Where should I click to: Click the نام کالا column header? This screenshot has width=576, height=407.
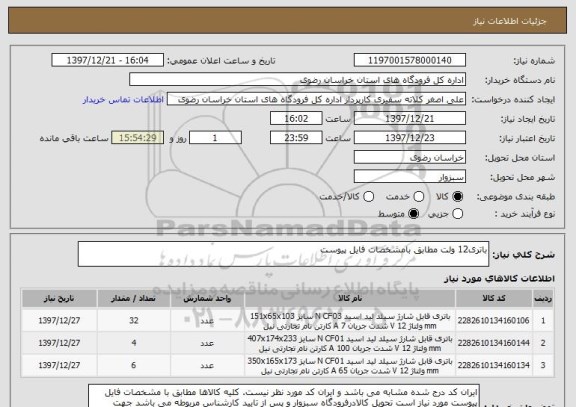(350, 298)
